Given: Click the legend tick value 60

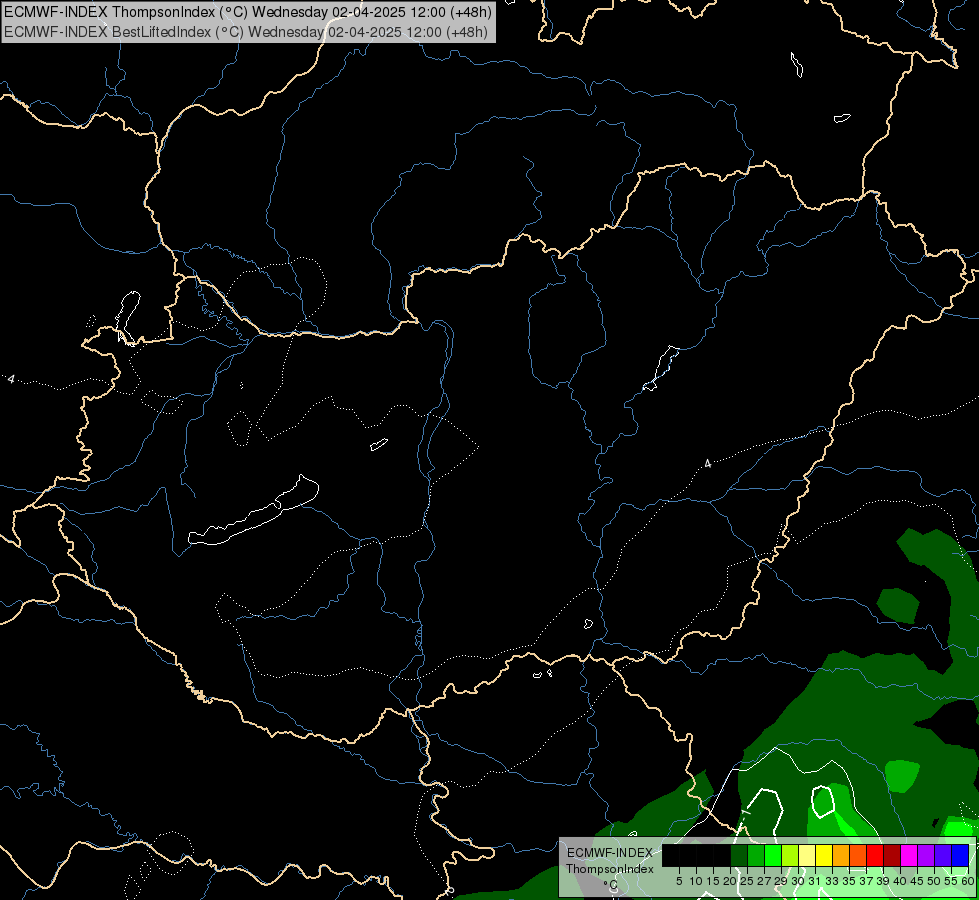Looking at the screenshot, I should [x=968, y=881].
